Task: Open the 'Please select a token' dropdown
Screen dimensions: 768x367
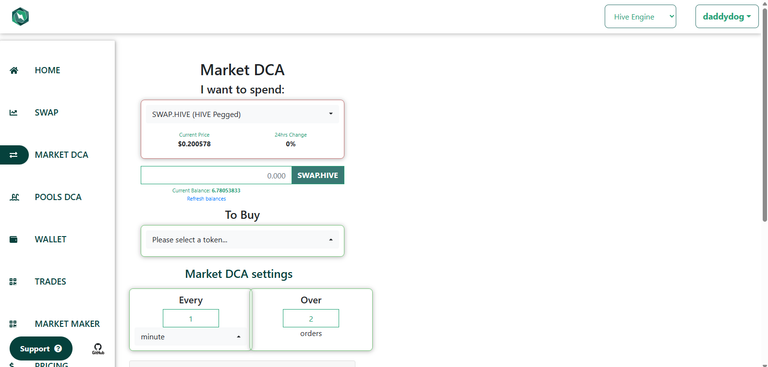Action: pos(242,240)
